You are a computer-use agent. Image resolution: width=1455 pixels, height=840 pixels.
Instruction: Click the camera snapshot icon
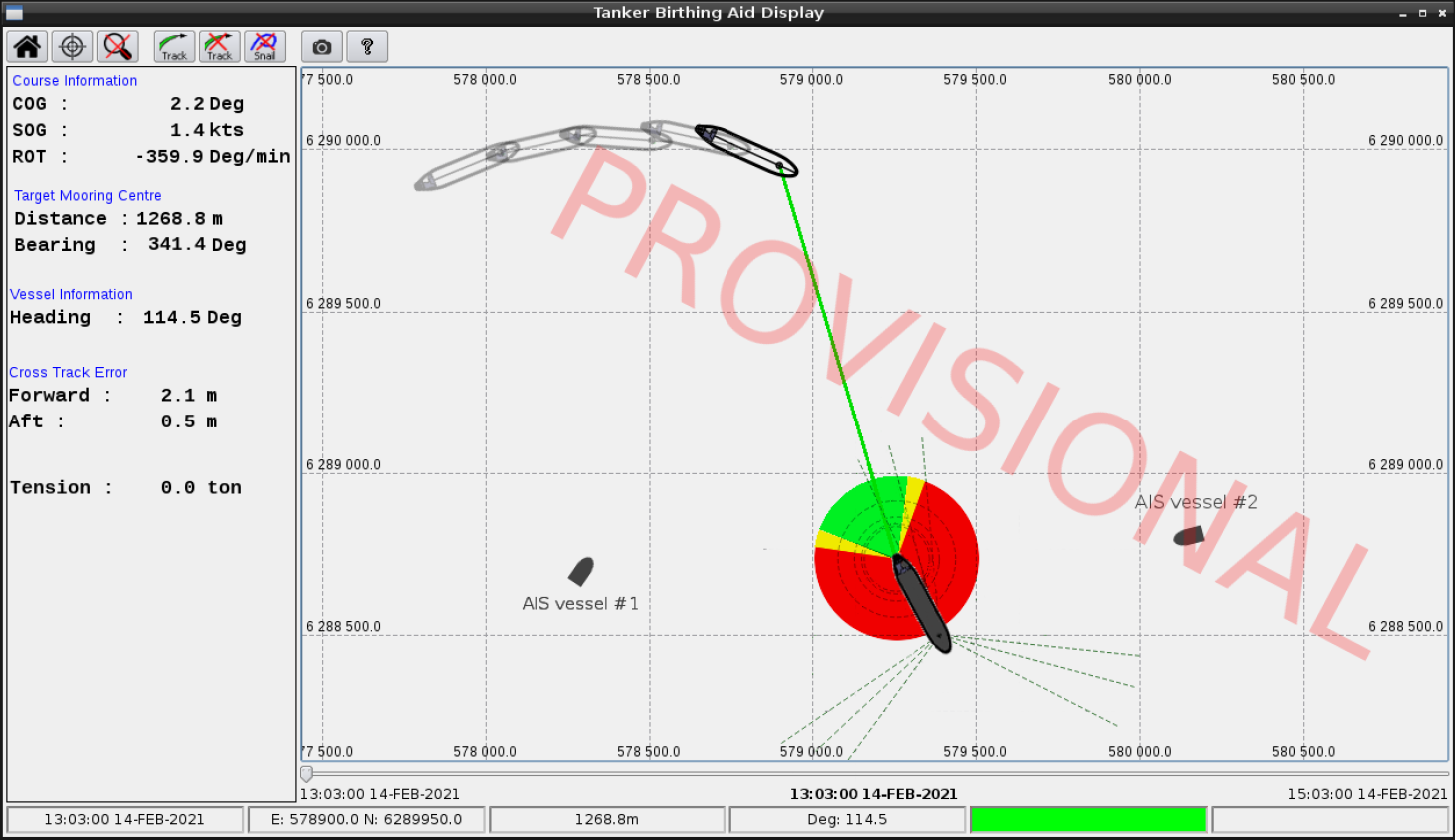[321, 46]
